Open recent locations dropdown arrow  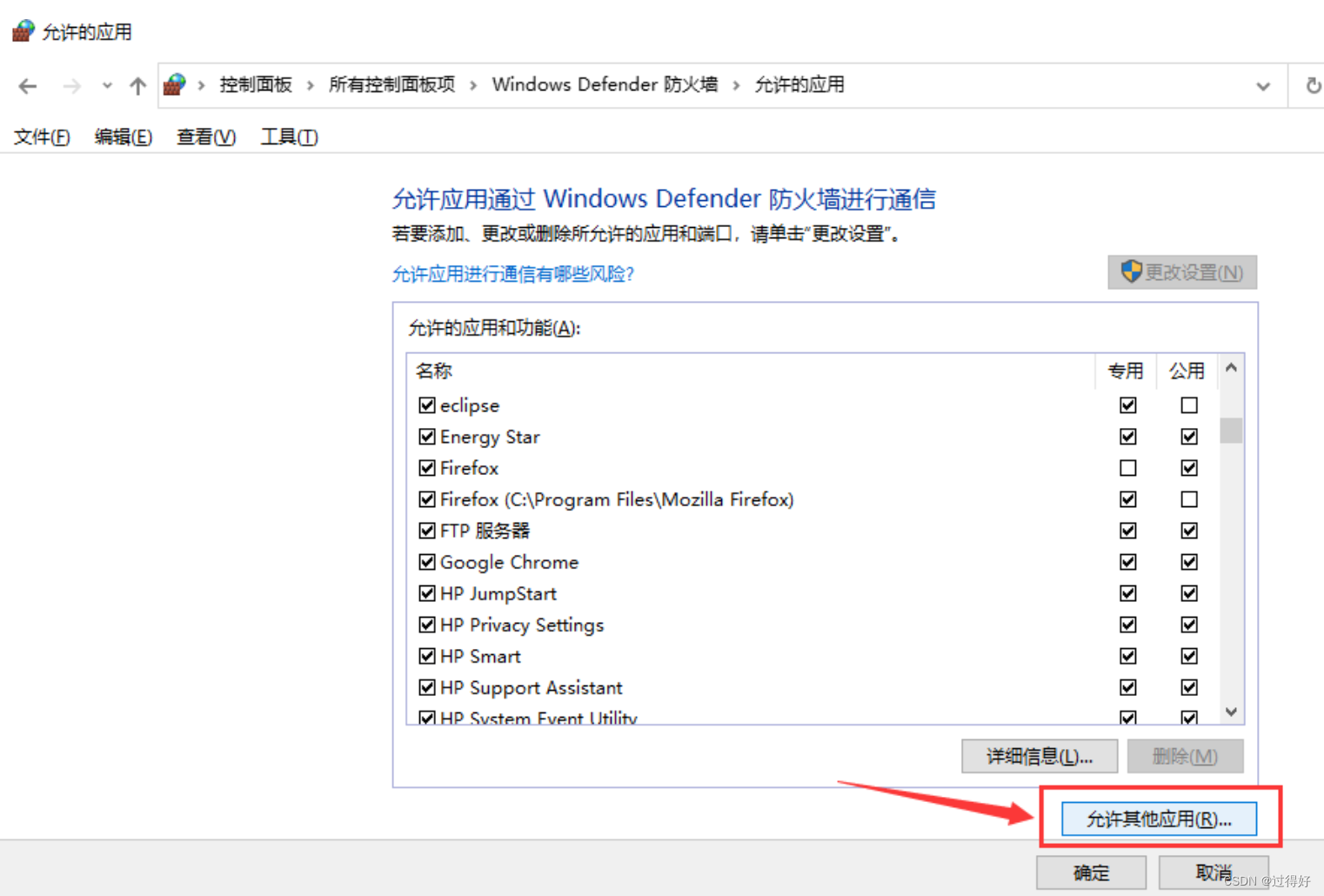(107, 86)
